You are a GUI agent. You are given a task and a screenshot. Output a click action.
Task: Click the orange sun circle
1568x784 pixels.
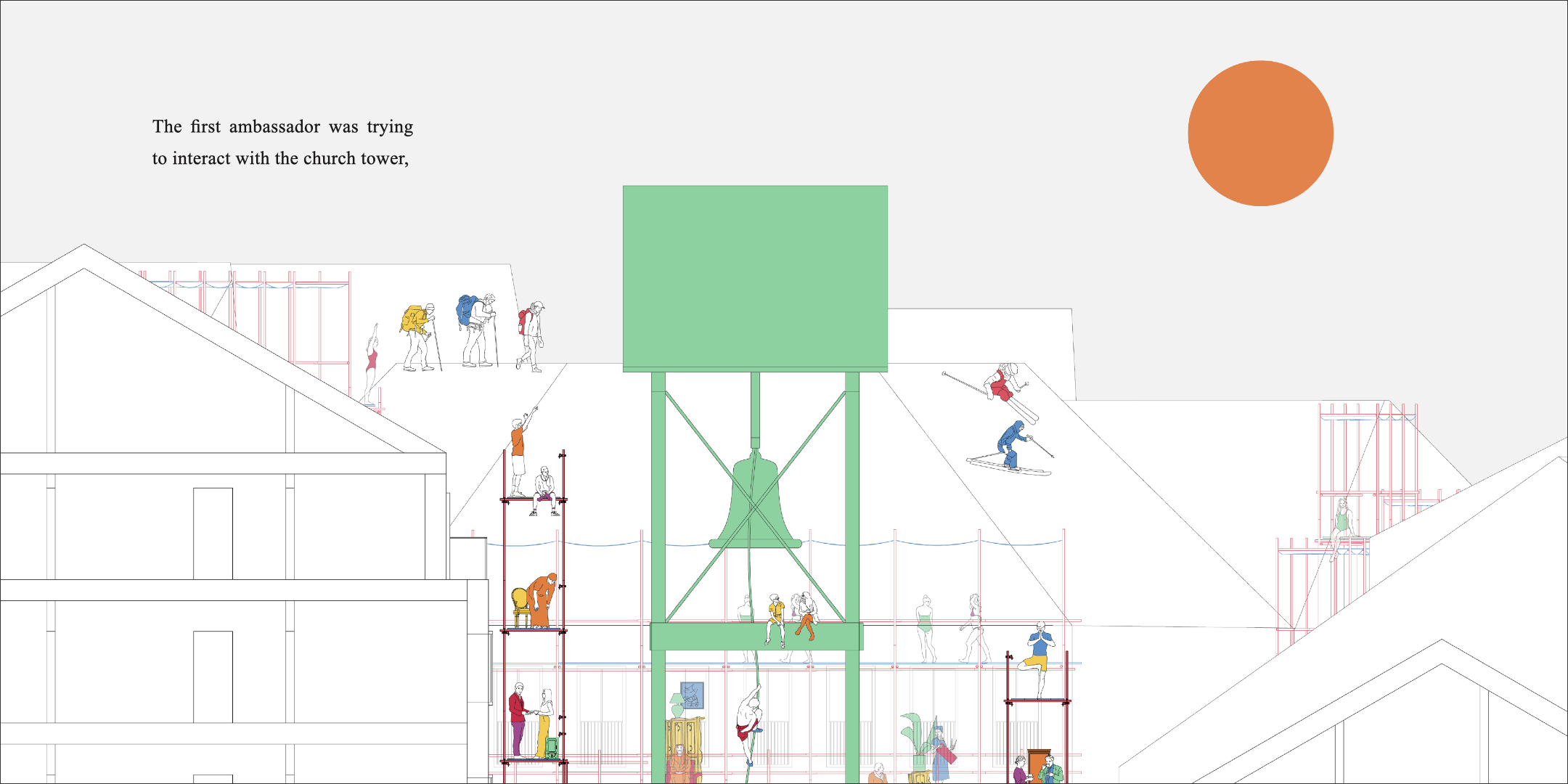tap(1260, 134)
